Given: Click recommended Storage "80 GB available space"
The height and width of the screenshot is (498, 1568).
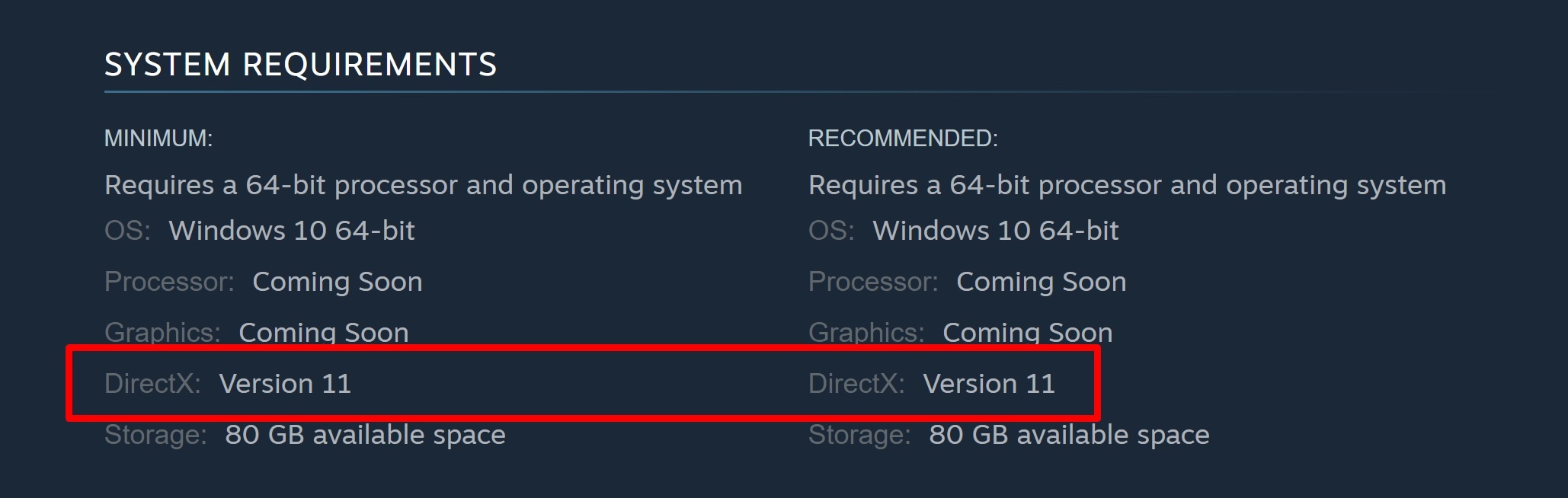Looking at the screenshot, I should pos(1069,435).
